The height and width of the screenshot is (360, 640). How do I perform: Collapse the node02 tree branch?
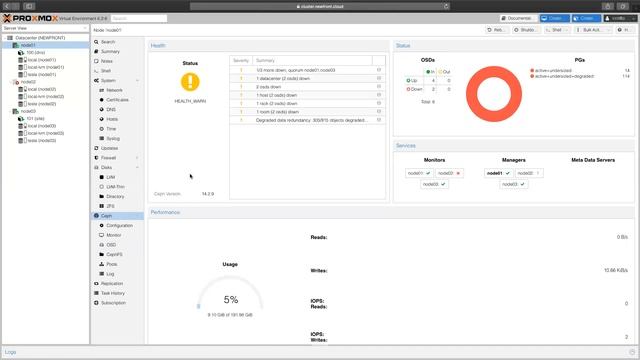click(11, 82)
